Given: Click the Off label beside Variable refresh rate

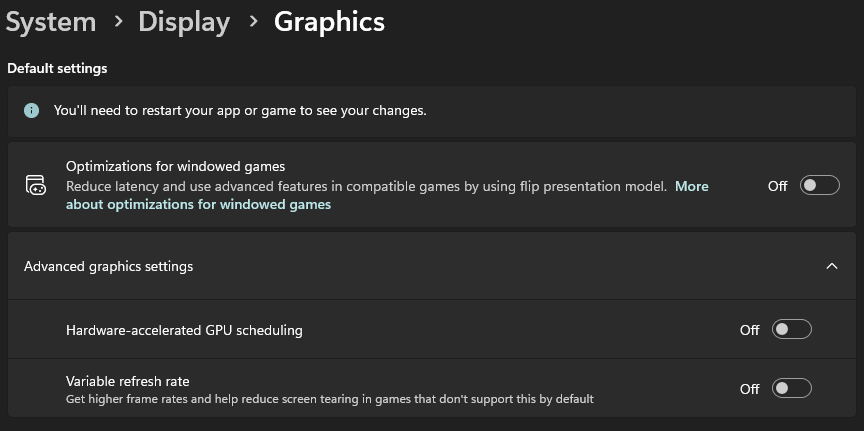Looking at the screenshot, I should click(x=749, y=388).
